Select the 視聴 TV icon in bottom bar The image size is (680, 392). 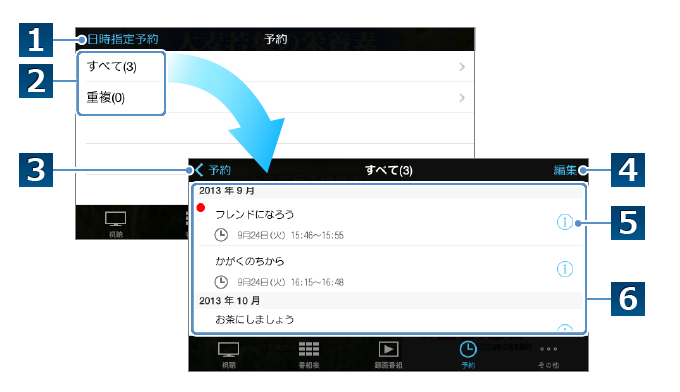click(229, 355)
